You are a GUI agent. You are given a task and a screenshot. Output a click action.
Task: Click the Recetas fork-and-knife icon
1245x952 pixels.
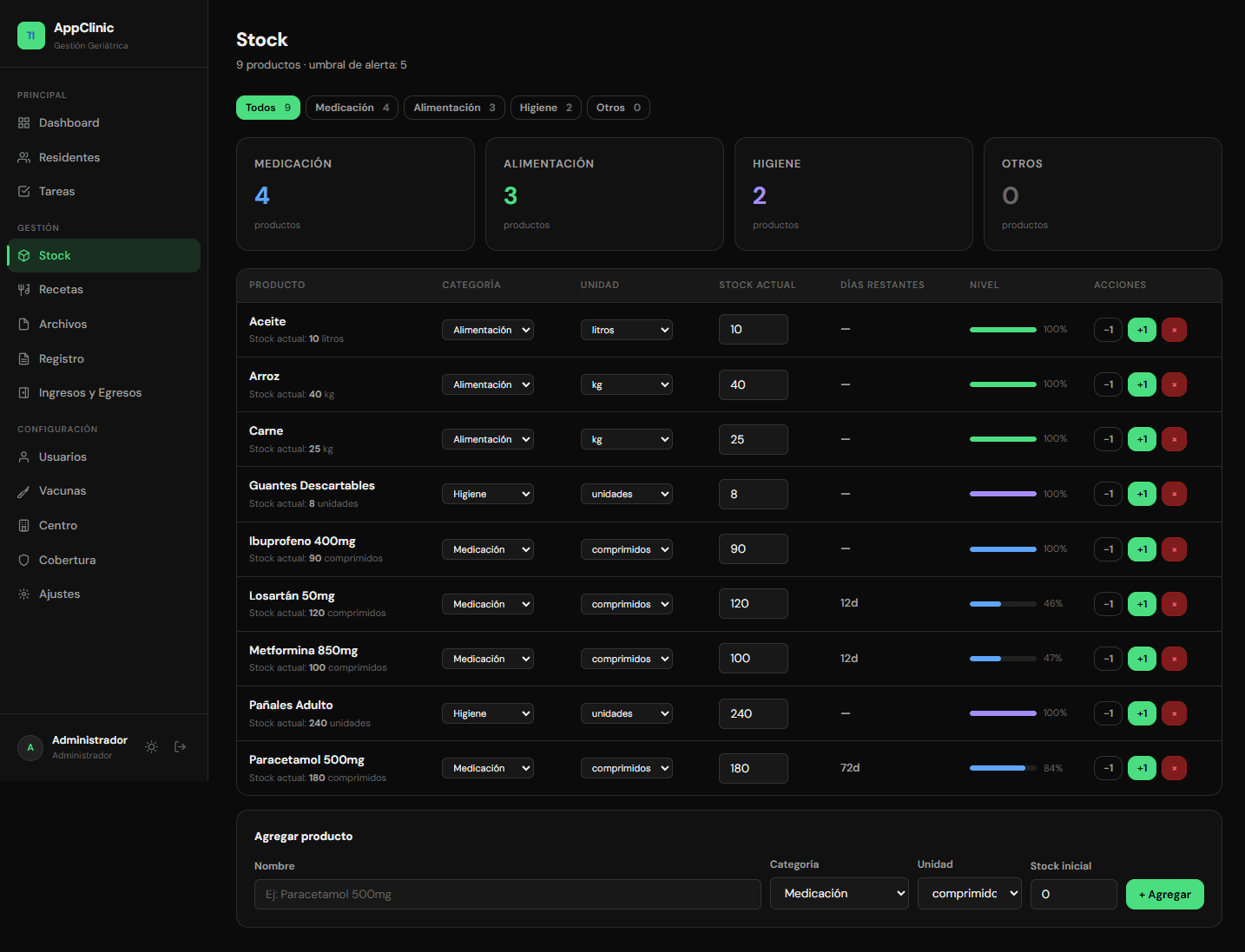pos(24,290)
